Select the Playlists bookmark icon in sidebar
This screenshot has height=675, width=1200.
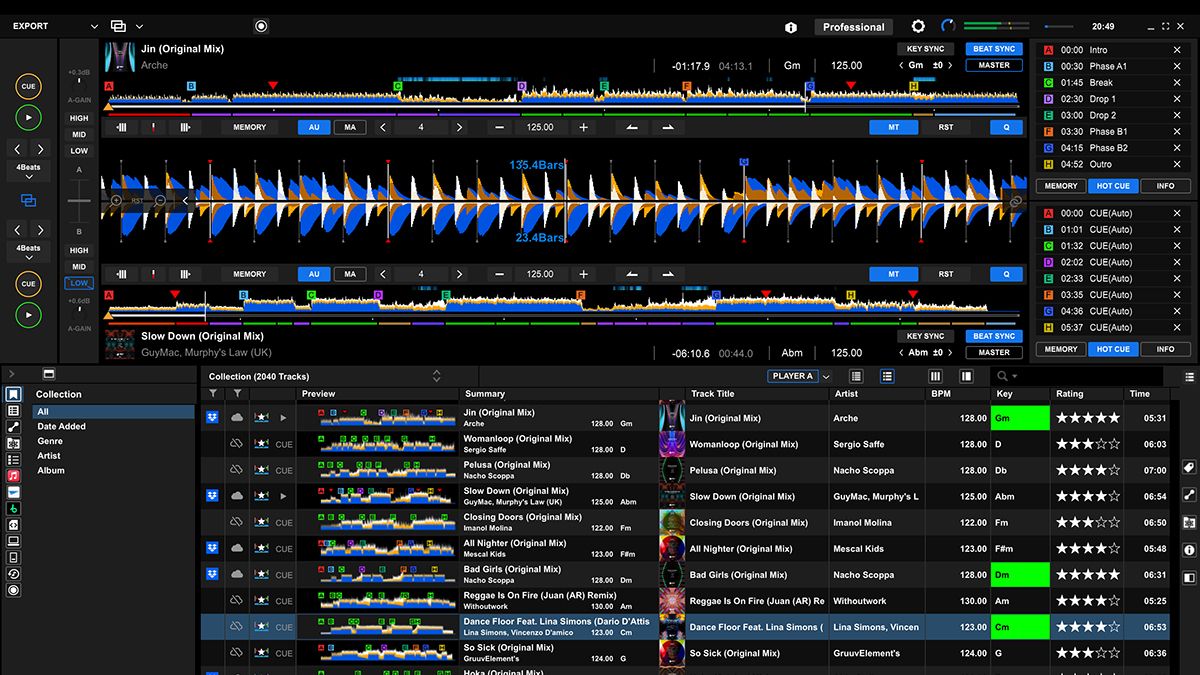(12, 393)
